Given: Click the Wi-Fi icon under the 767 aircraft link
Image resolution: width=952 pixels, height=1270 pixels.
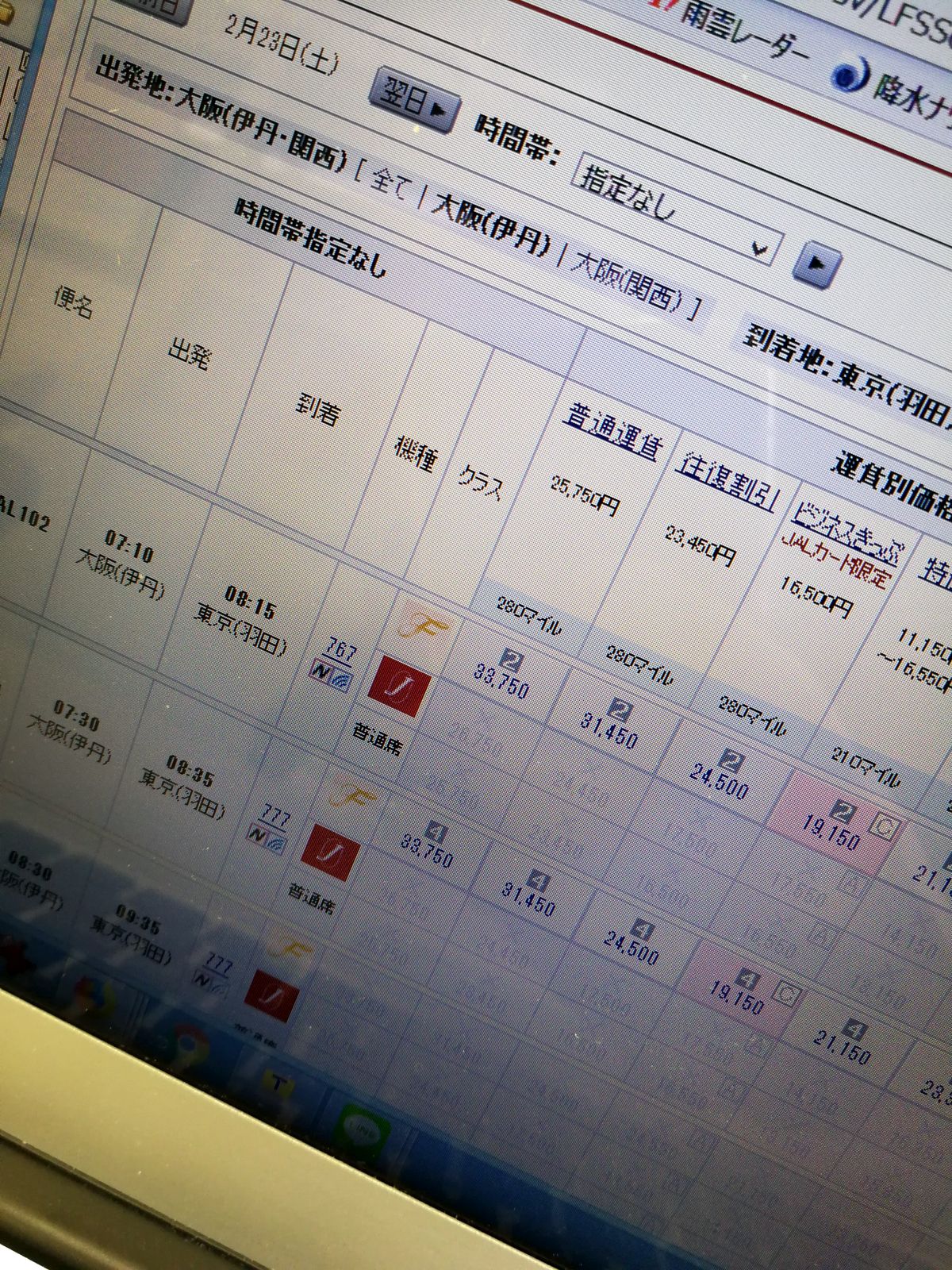Looking at the screenshot, I should pyautogui.click(x=340, y=679).
